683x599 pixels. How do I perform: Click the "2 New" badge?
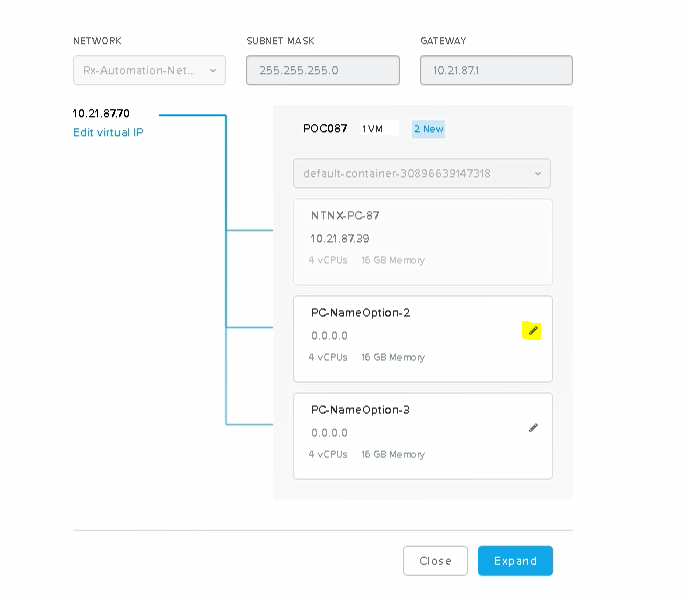pos(428,129)
